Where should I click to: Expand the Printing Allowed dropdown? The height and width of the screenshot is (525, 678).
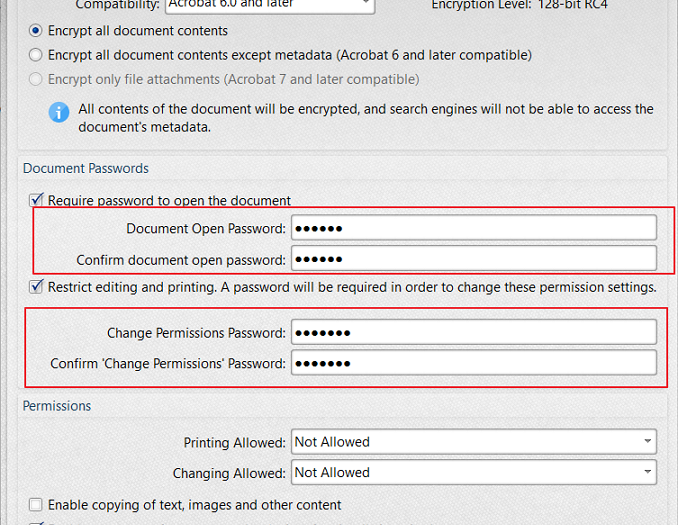pyautogui.click(x=473, y=442)
